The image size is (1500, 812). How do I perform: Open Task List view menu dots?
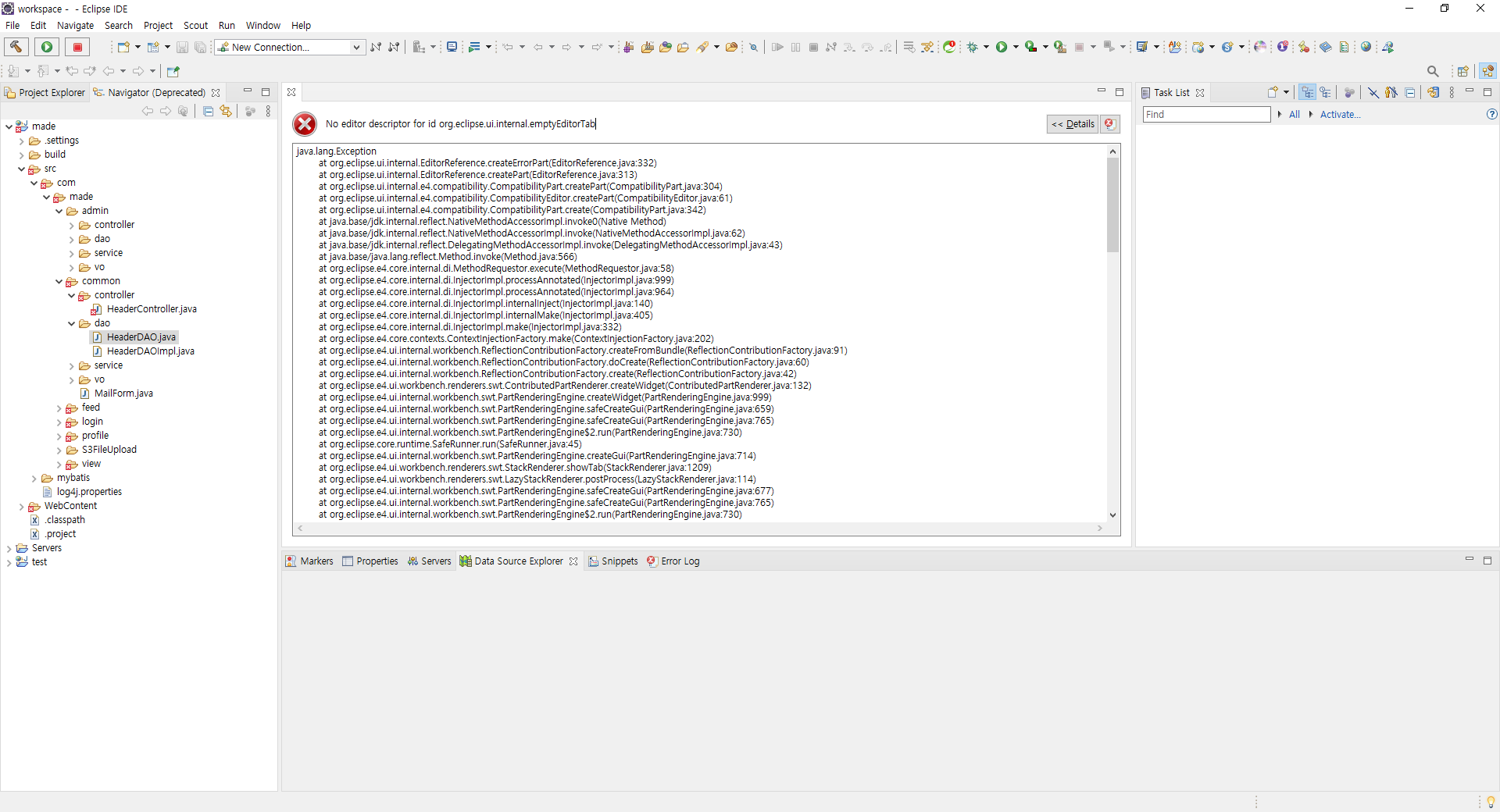1452,92
